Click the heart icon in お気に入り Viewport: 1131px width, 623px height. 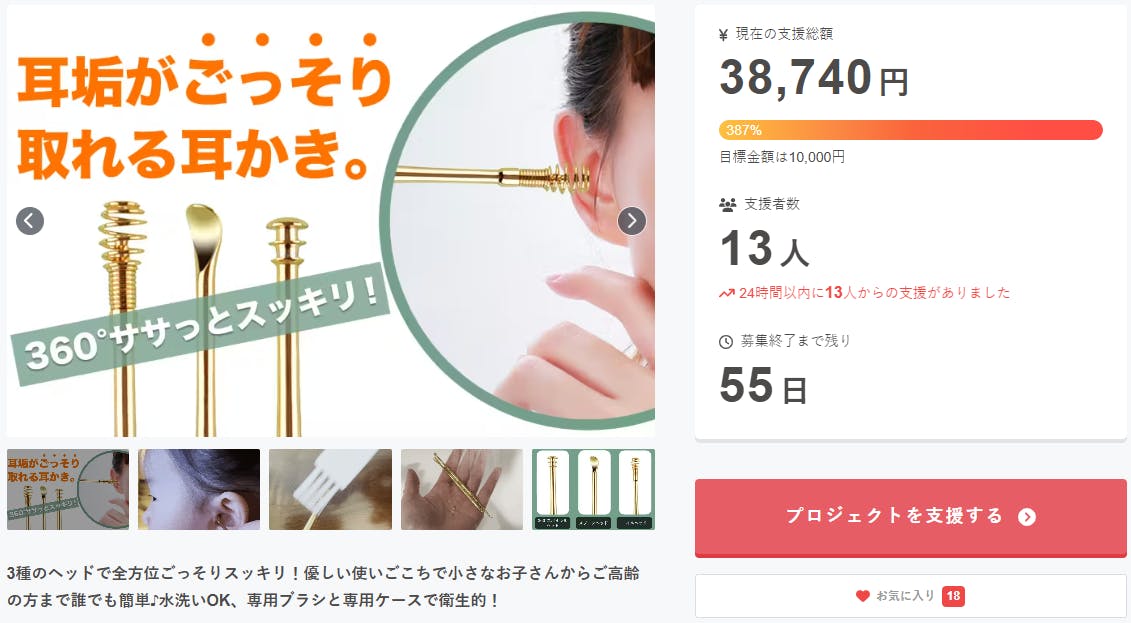coord(863,596)
